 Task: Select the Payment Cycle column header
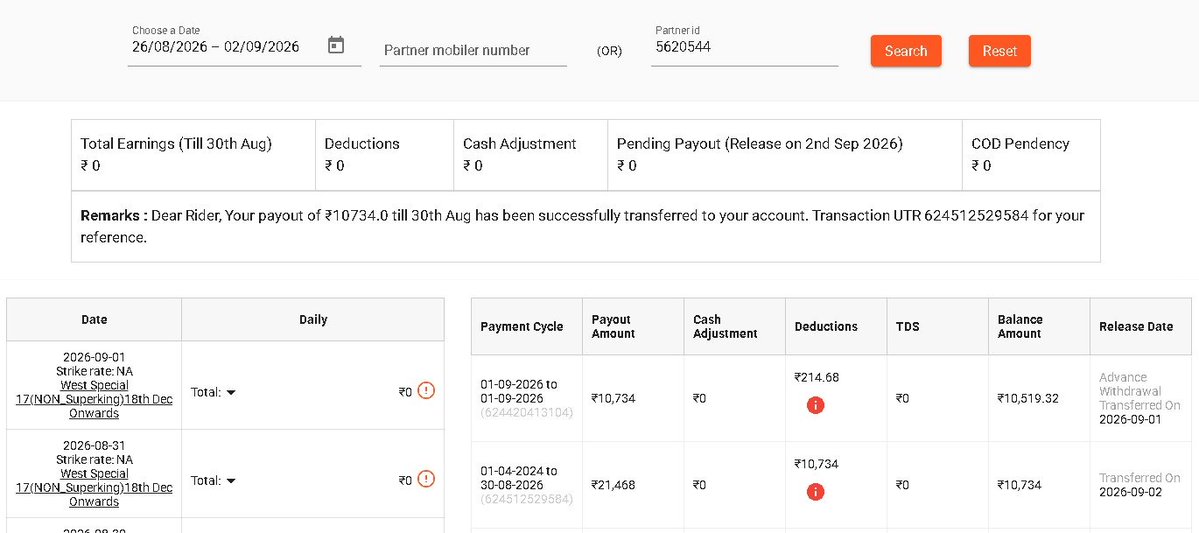click(x=526, y=327)
